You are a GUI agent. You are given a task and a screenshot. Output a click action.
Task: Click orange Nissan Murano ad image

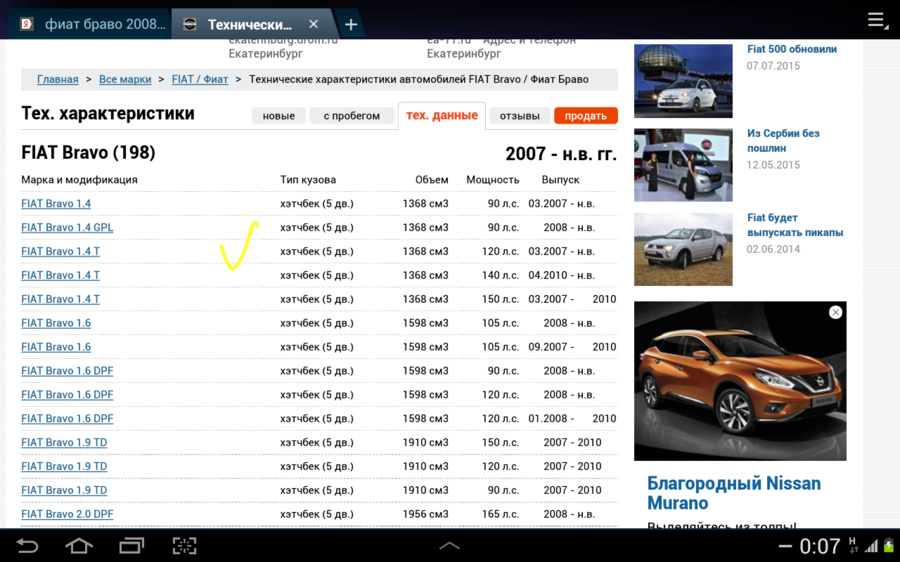(740, 381)
